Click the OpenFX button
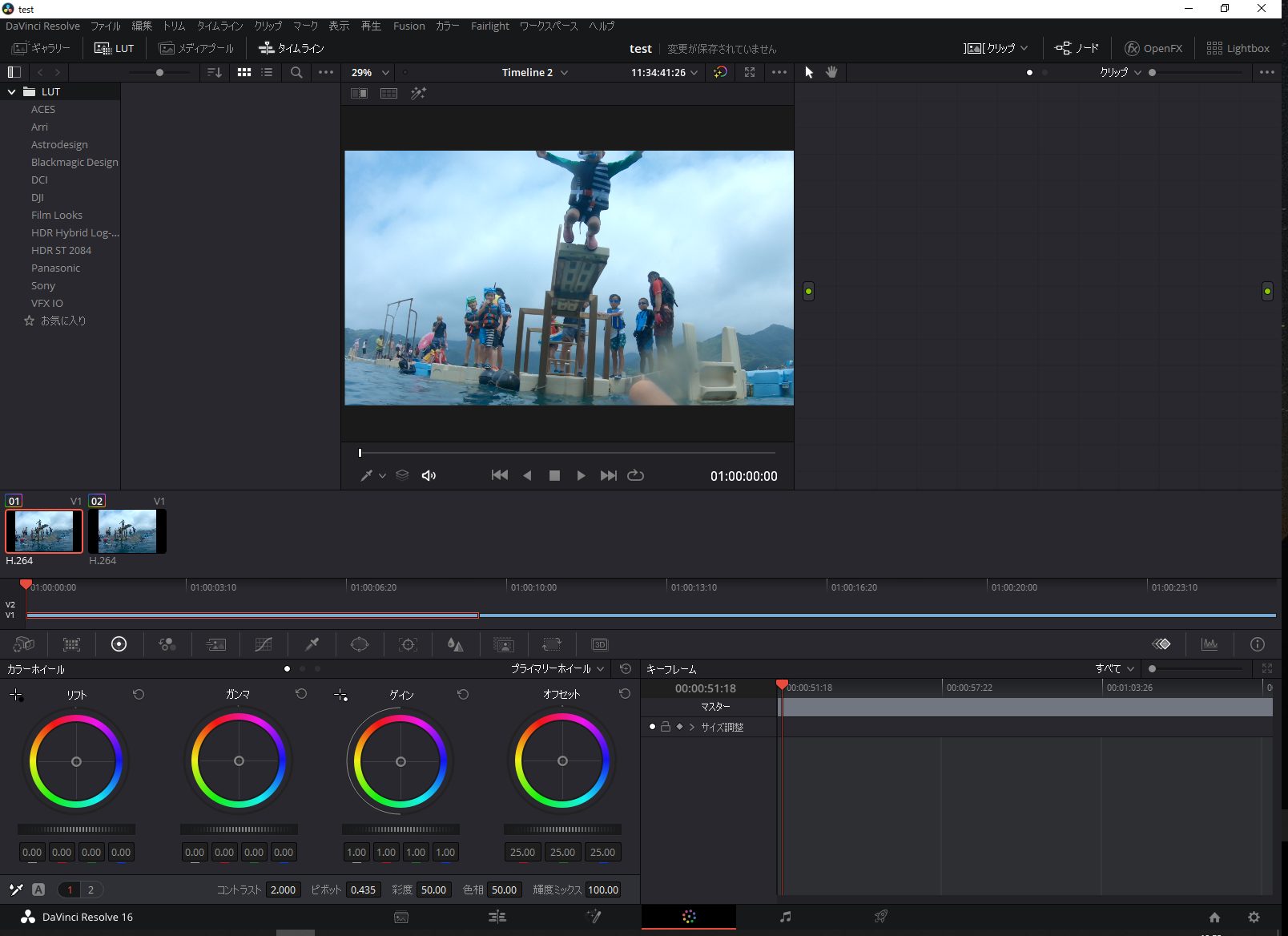The image size is (1288, 936). point(1153,48)
